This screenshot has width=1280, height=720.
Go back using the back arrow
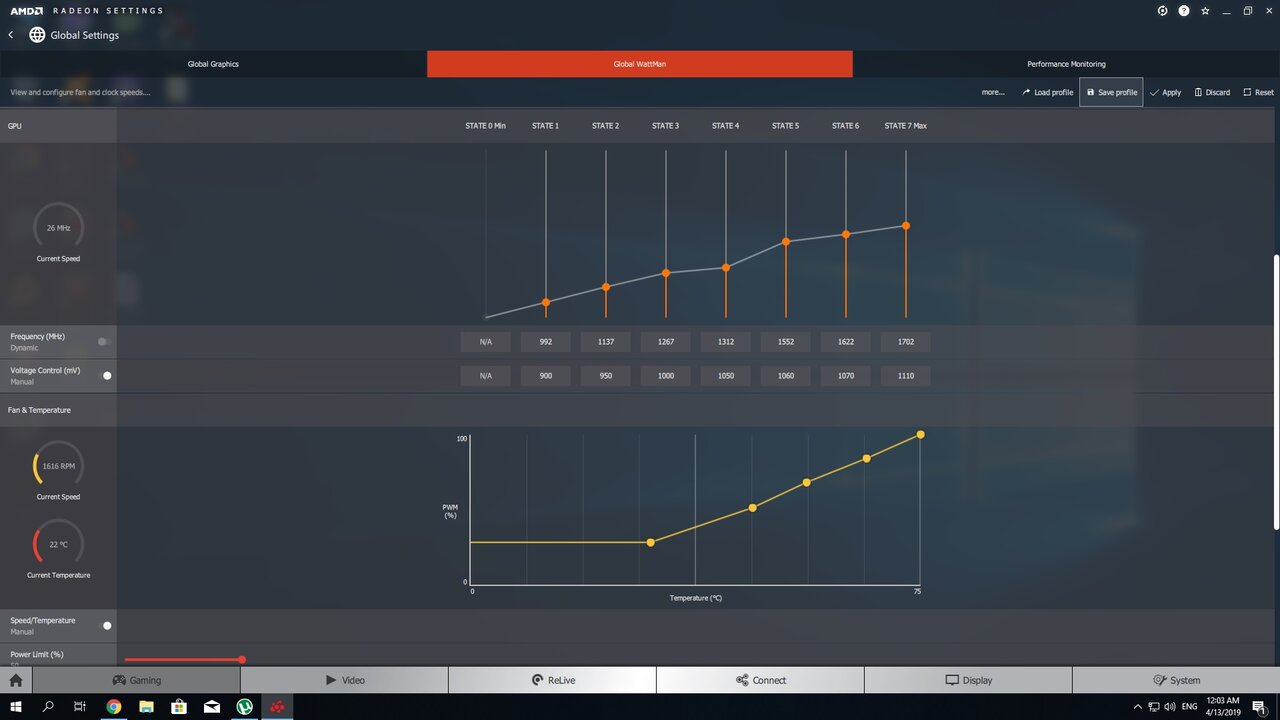[x=11, y=35]
